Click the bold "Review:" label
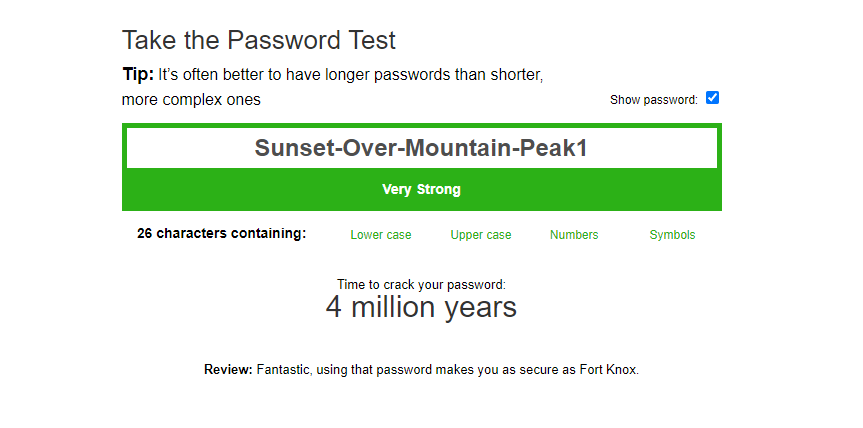The height and width of the screenshot is (428, 863). (228, 369)
